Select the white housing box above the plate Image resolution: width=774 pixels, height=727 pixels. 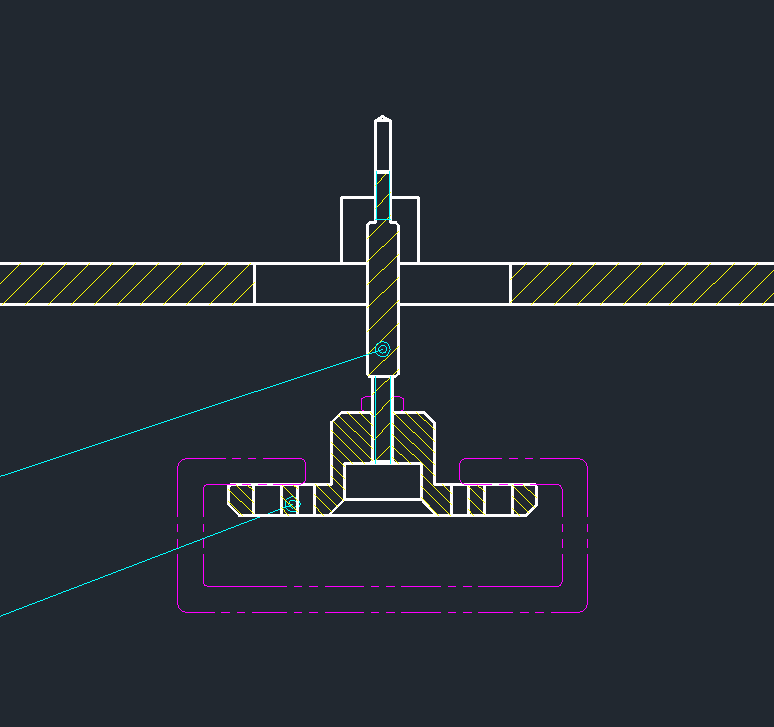tap(380, 230)
